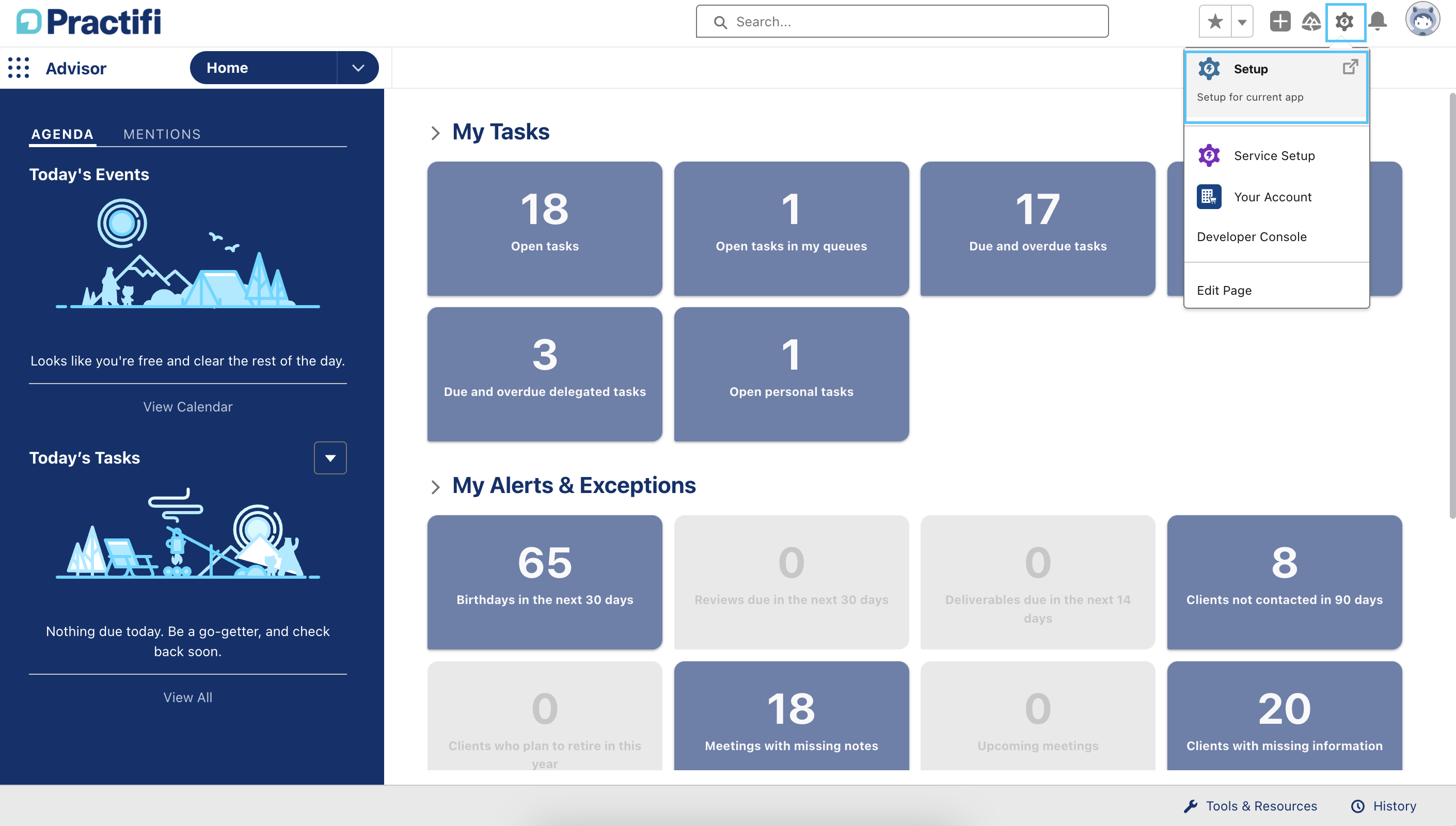Open the History utility item
1456x826 pixels.
[1383, 806]
